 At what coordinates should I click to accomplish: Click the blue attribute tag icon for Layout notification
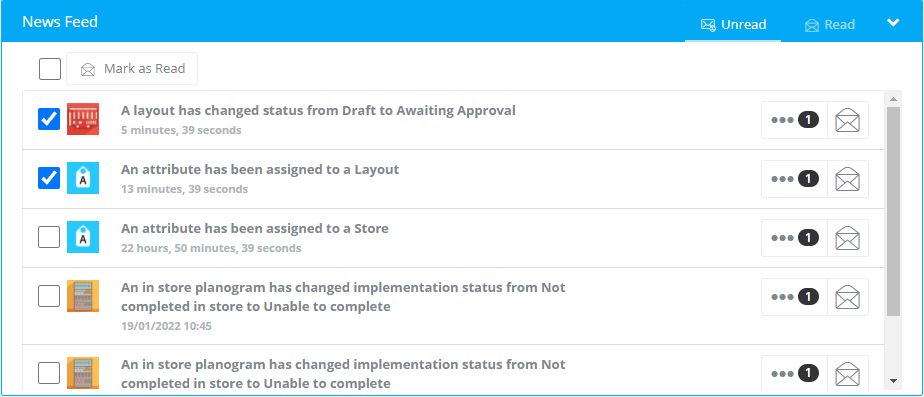[x=82, y=178]
